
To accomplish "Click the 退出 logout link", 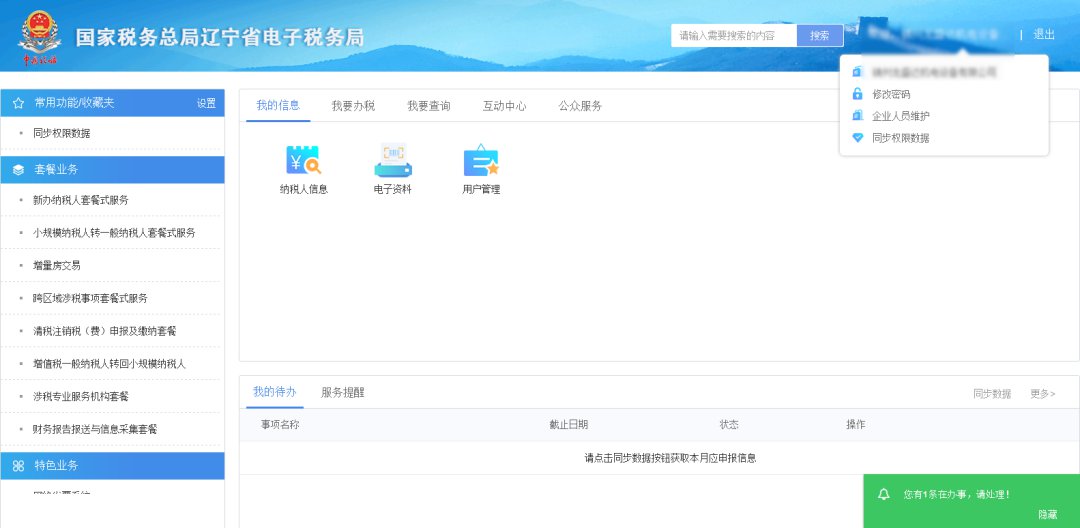I will click(x=1044, y=35).
